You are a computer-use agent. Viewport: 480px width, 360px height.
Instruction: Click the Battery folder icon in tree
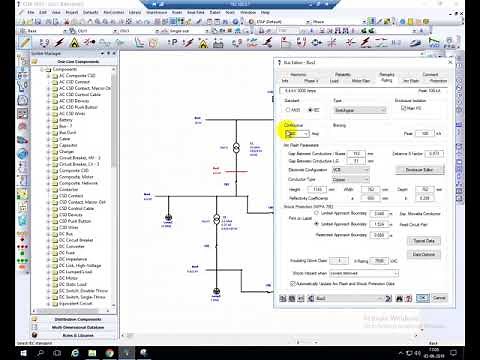(x=55, y=120)
